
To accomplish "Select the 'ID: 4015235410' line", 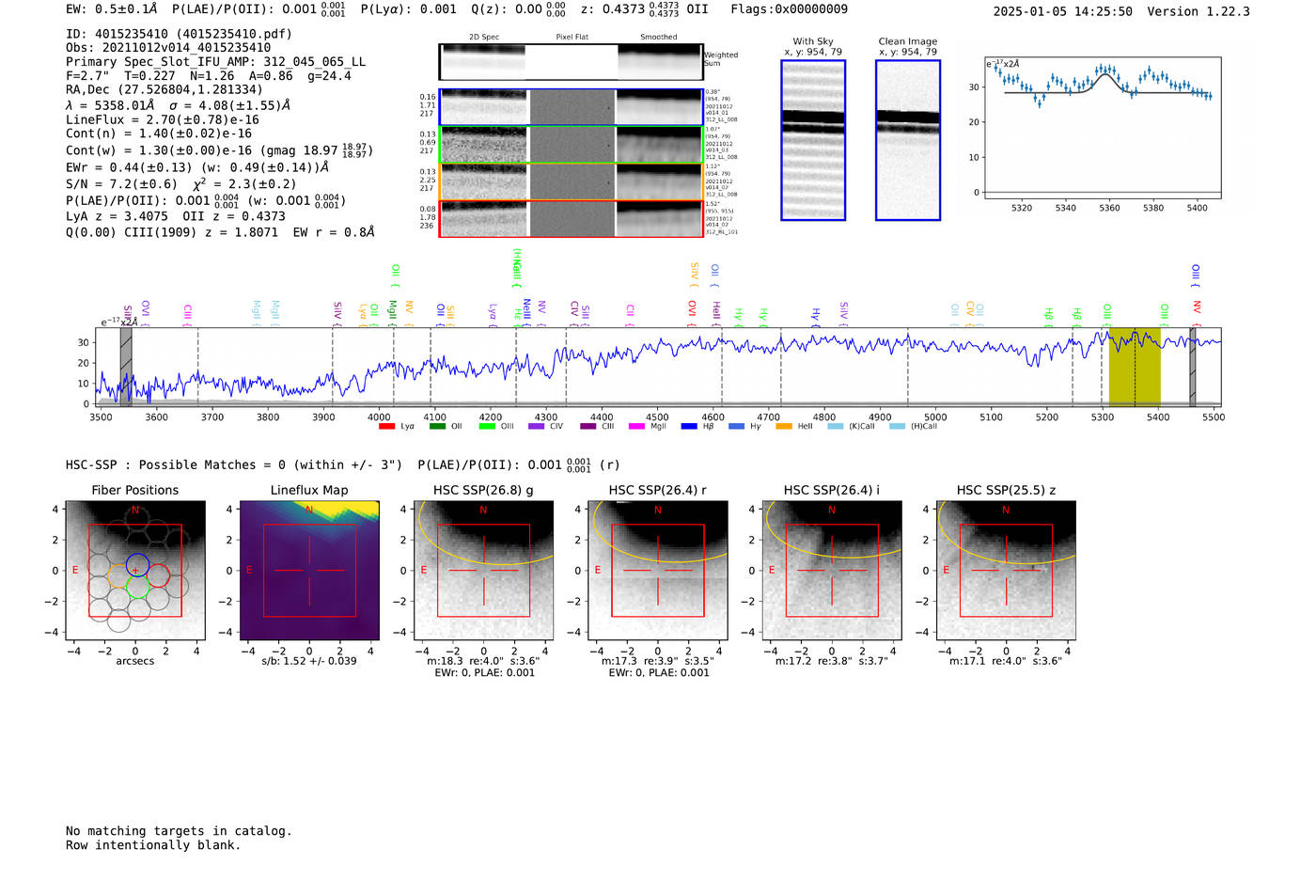I will pyautogui.click(x=179, y=34).
